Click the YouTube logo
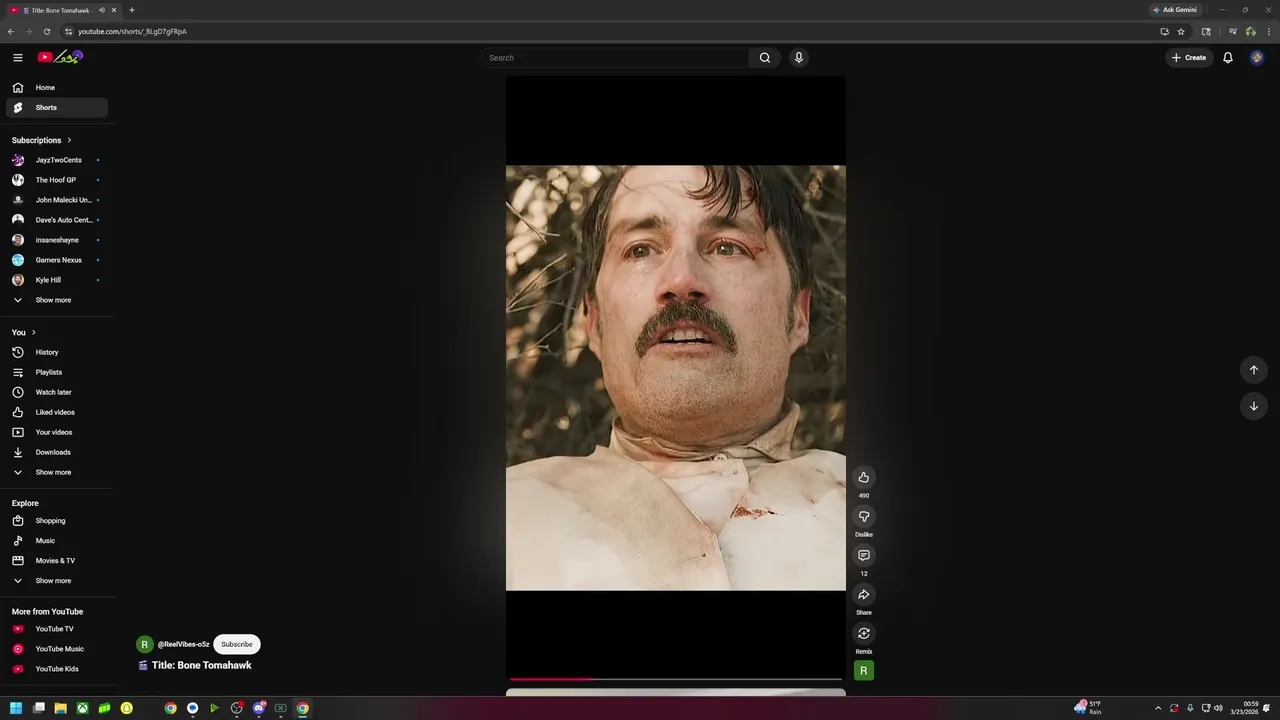 click(59, 57)
